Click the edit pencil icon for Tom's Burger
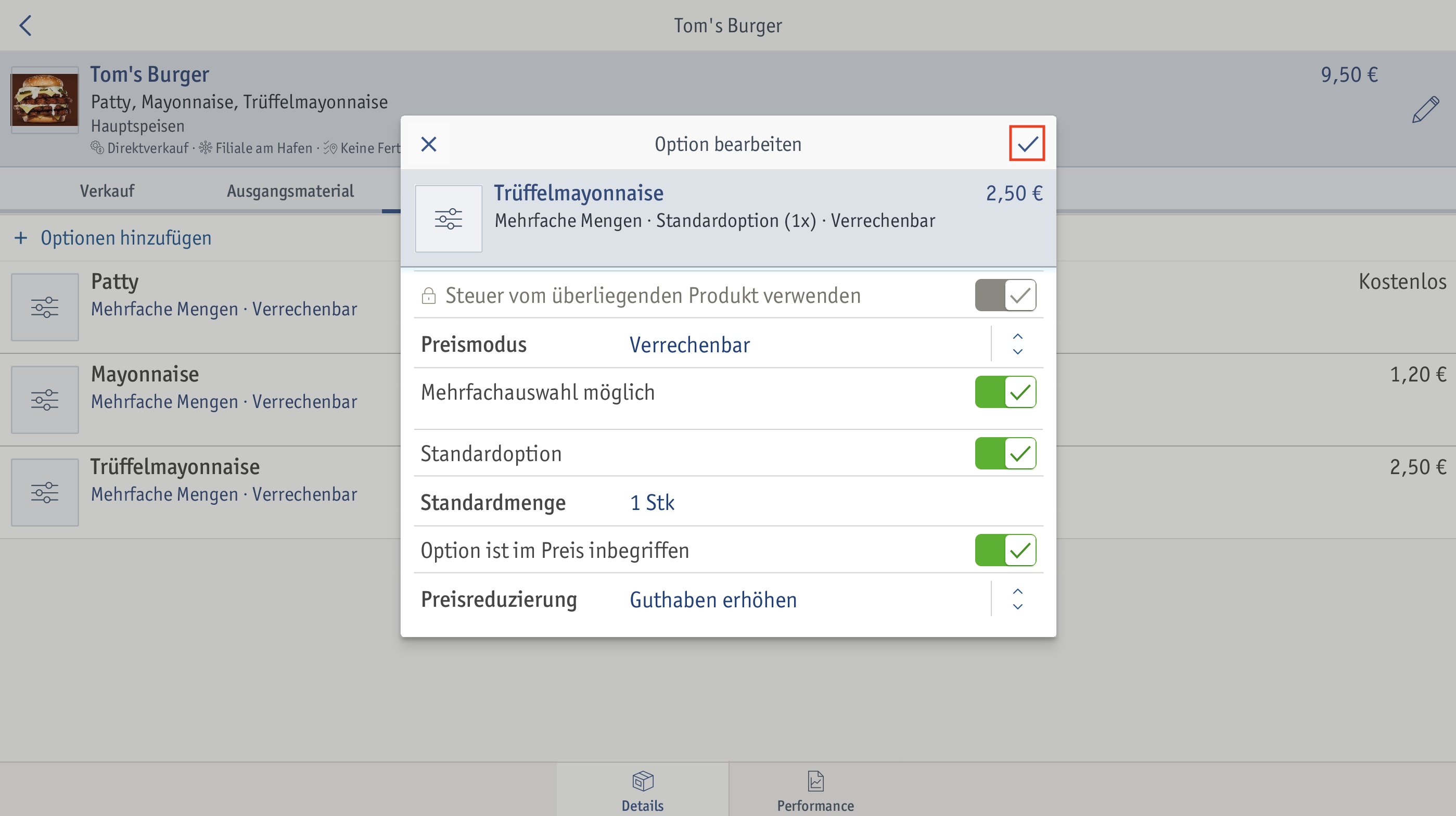This screenshot has height=816, width=1456. tap(1424, 112)
